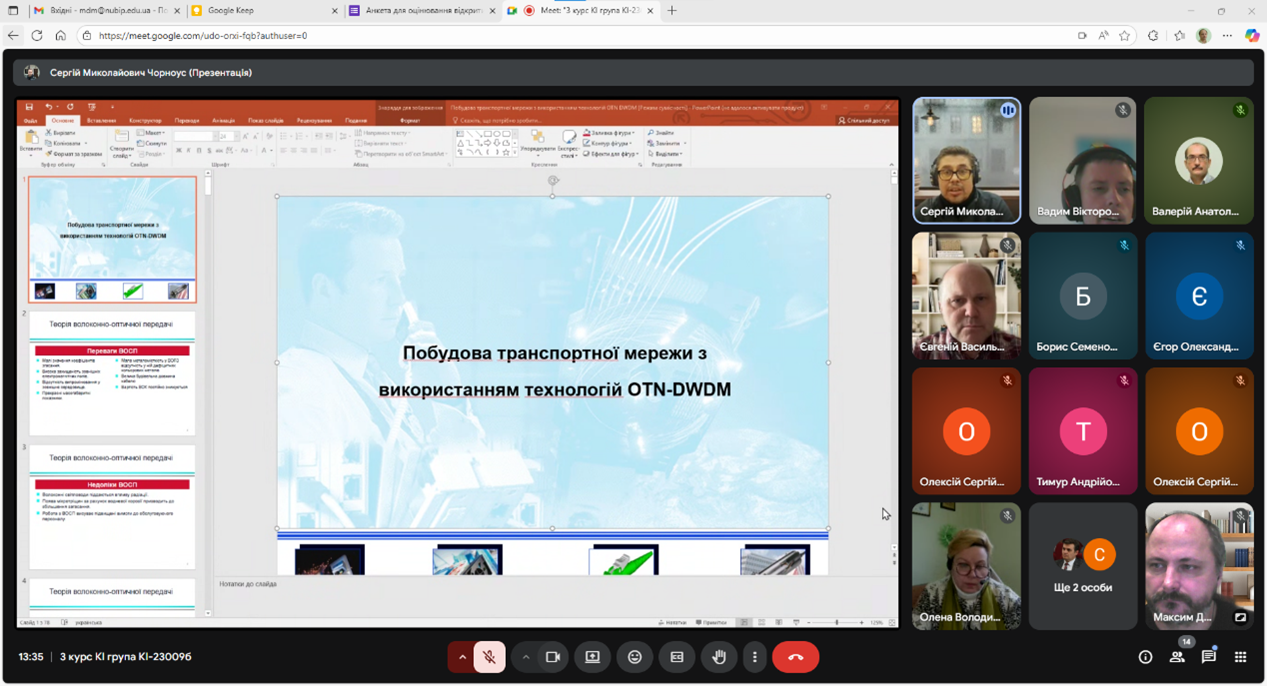Select the 'Ще 2 особи' participants tile

click(1083, 566)
